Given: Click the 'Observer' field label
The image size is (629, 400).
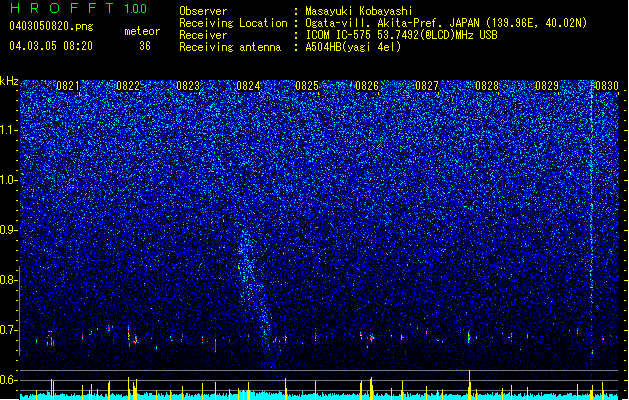Looking at the screenshot, I should (203, 11).
